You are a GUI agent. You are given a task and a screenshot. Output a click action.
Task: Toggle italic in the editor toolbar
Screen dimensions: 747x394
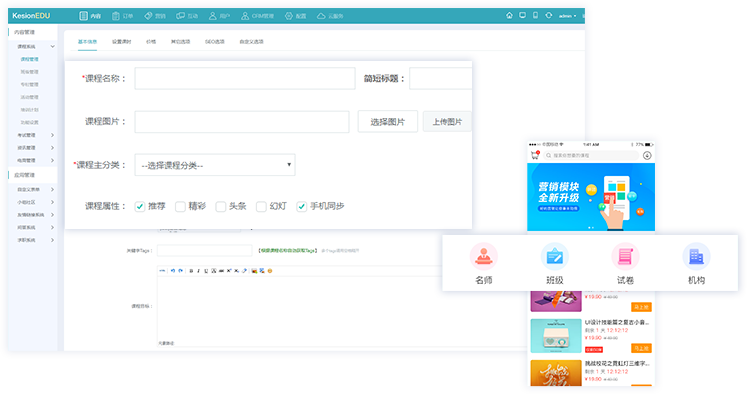199,271
